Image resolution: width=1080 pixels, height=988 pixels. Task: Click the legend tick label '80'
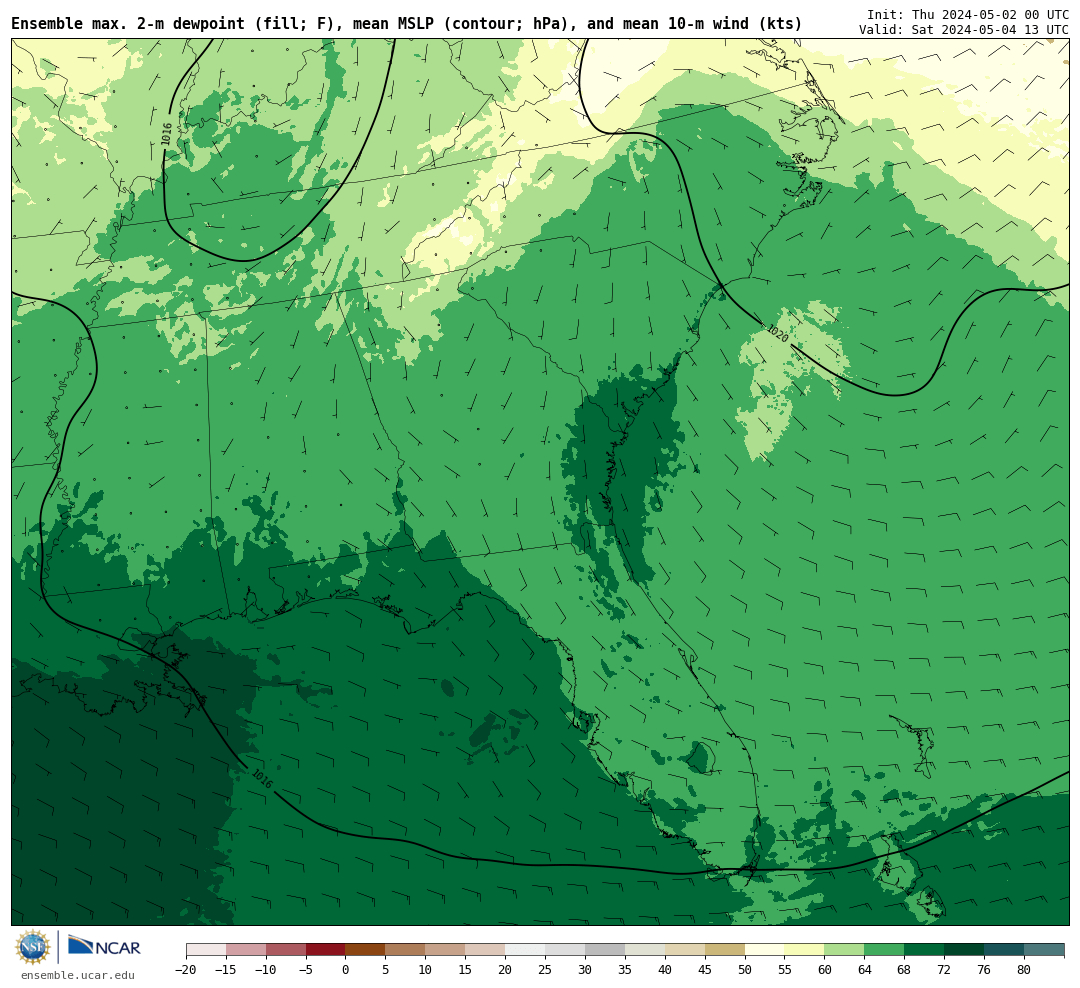(1025, 969)
